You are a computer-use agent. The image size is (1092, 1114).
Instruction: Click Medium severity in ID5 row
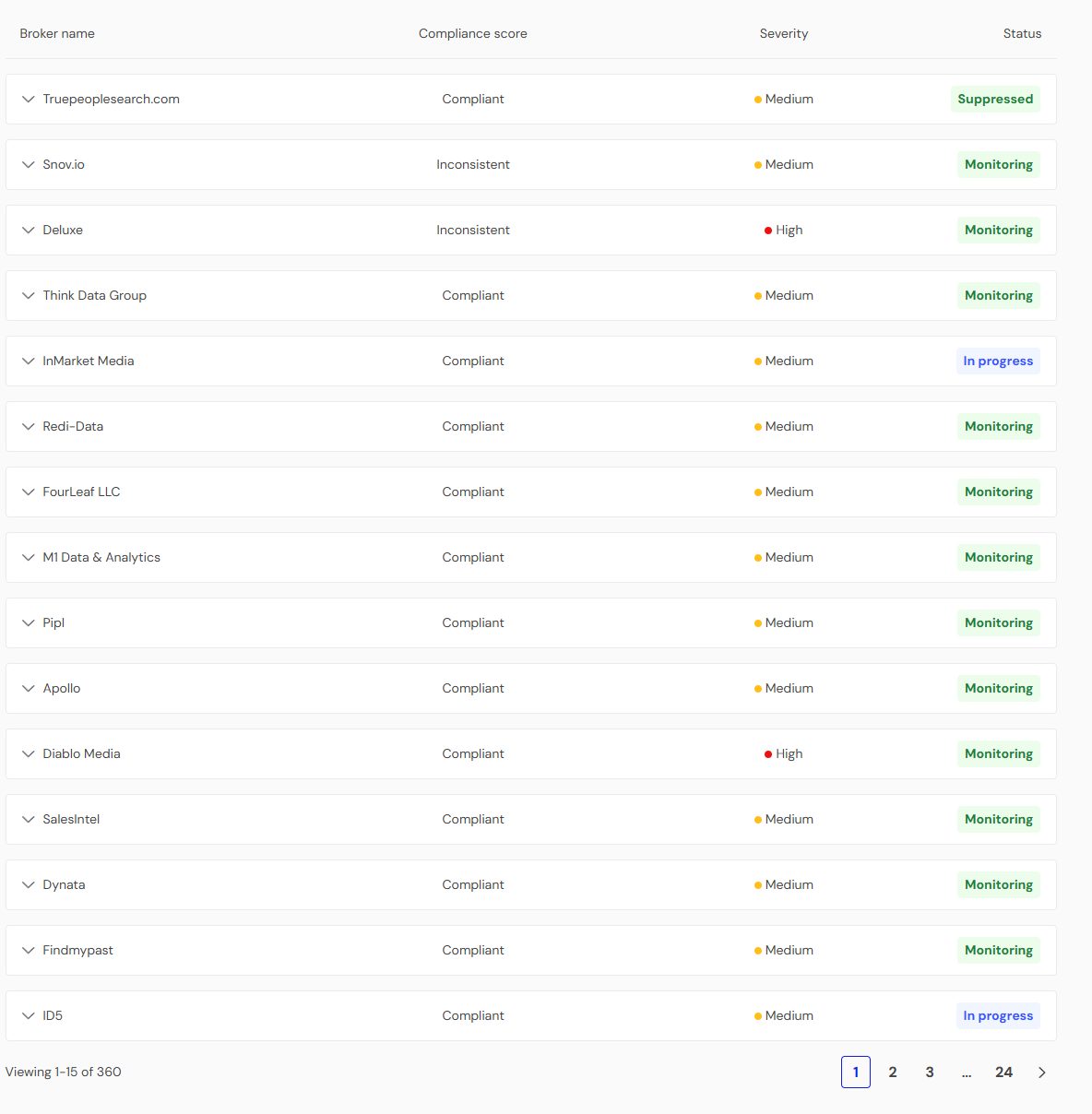coord(784,1015)
